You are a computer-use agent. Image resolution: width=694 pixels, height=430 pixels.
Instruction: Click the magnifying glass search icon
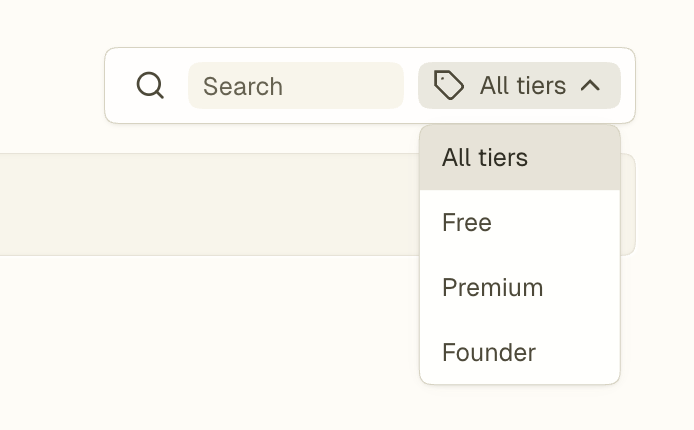150,86
